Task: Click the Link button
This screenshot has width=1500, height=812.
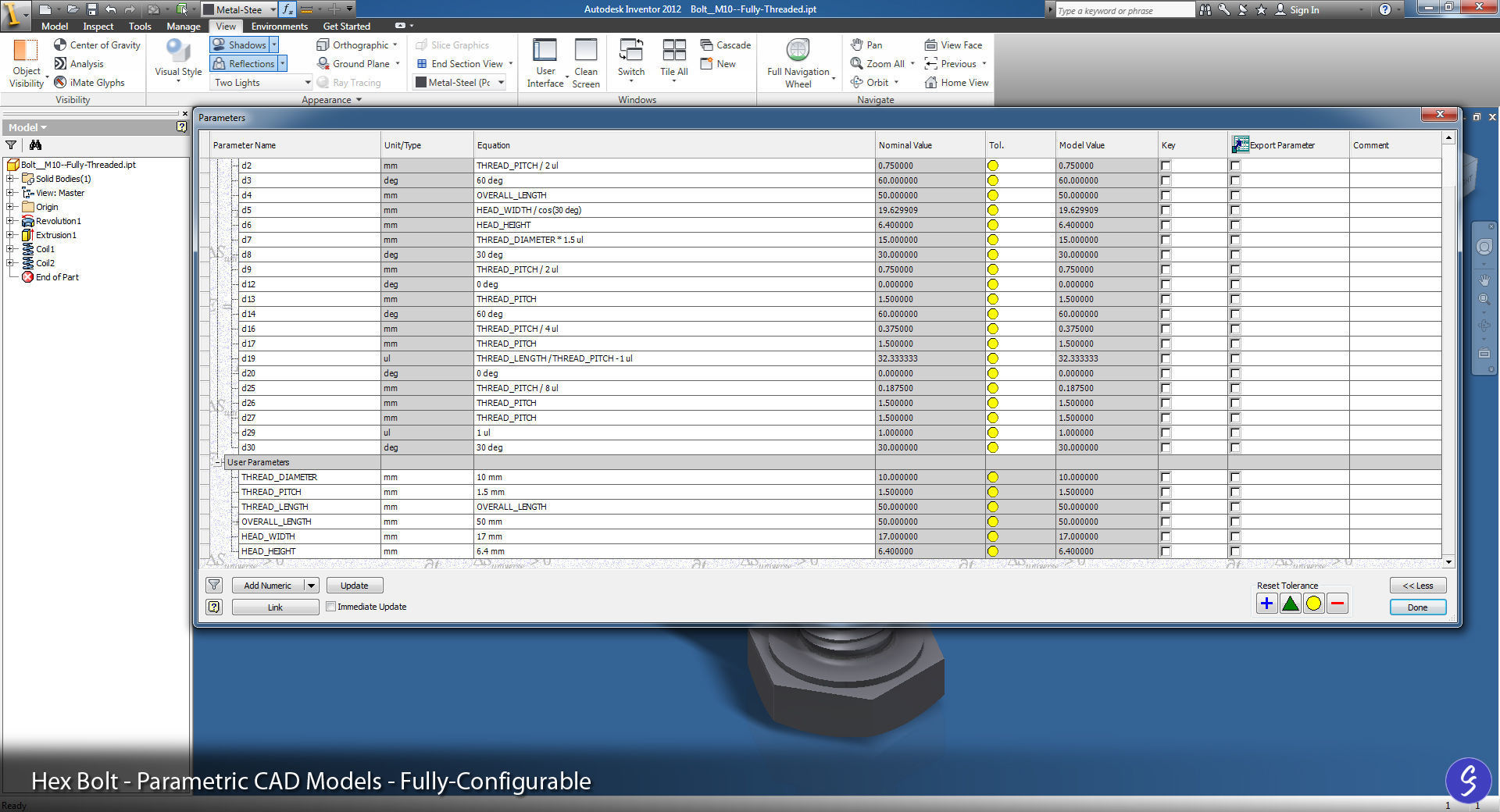Action: click(275, 607)
